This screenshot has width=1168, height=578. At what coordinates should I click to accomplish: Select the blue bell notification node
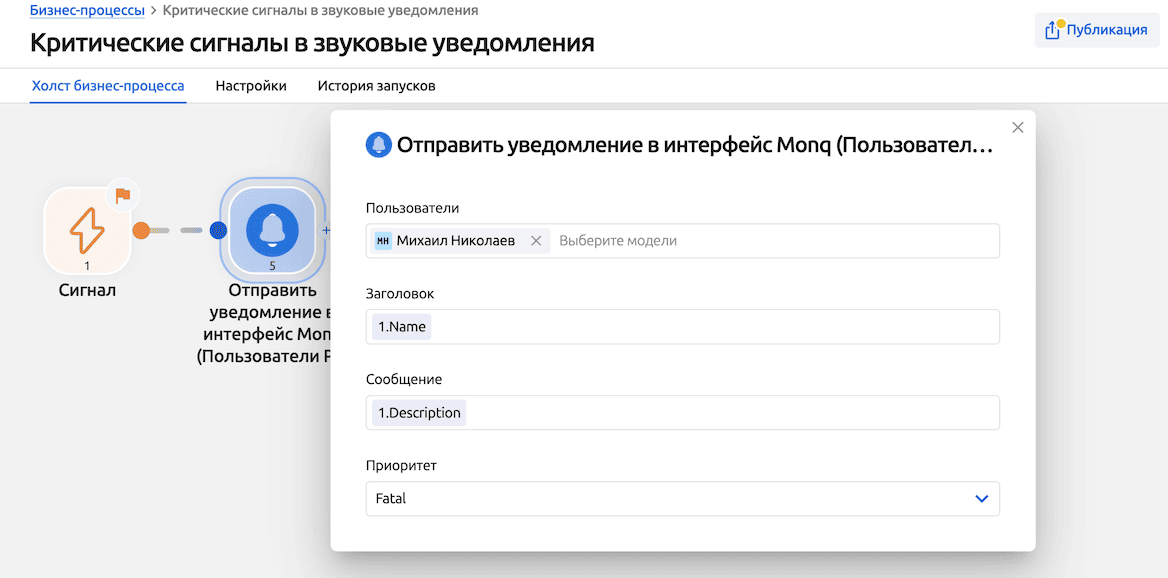click(272, 230)
